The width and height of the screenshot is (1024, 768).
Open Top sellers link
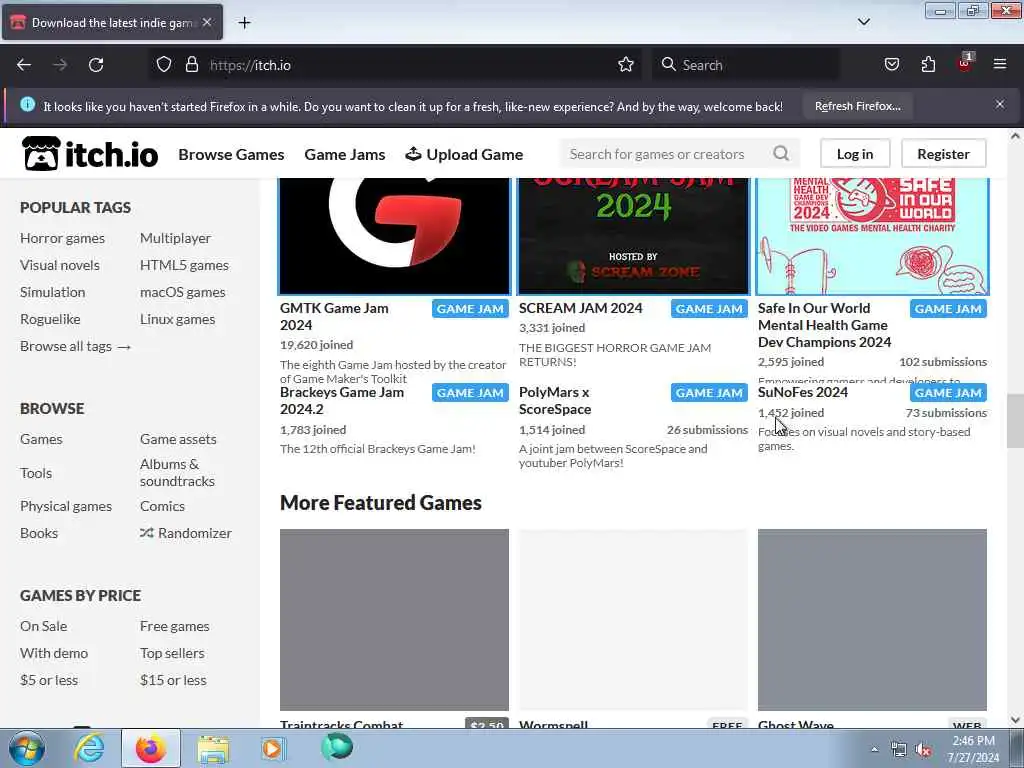tap(172, 653)
